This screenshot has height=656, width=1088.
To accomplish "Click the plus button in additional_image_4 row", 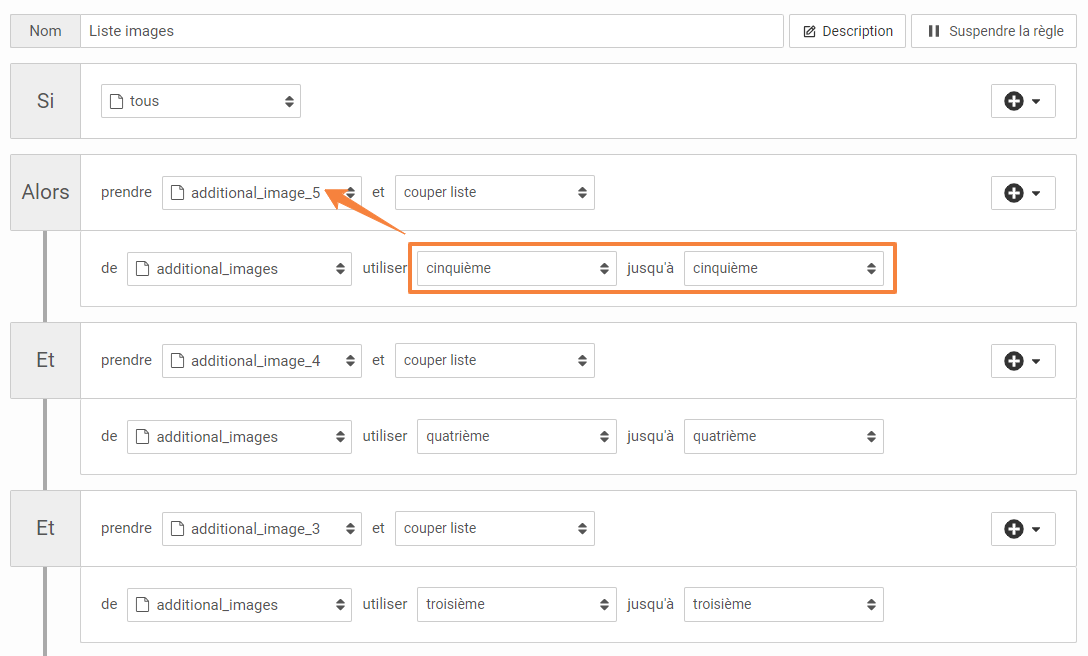I will coord(1022,361).
